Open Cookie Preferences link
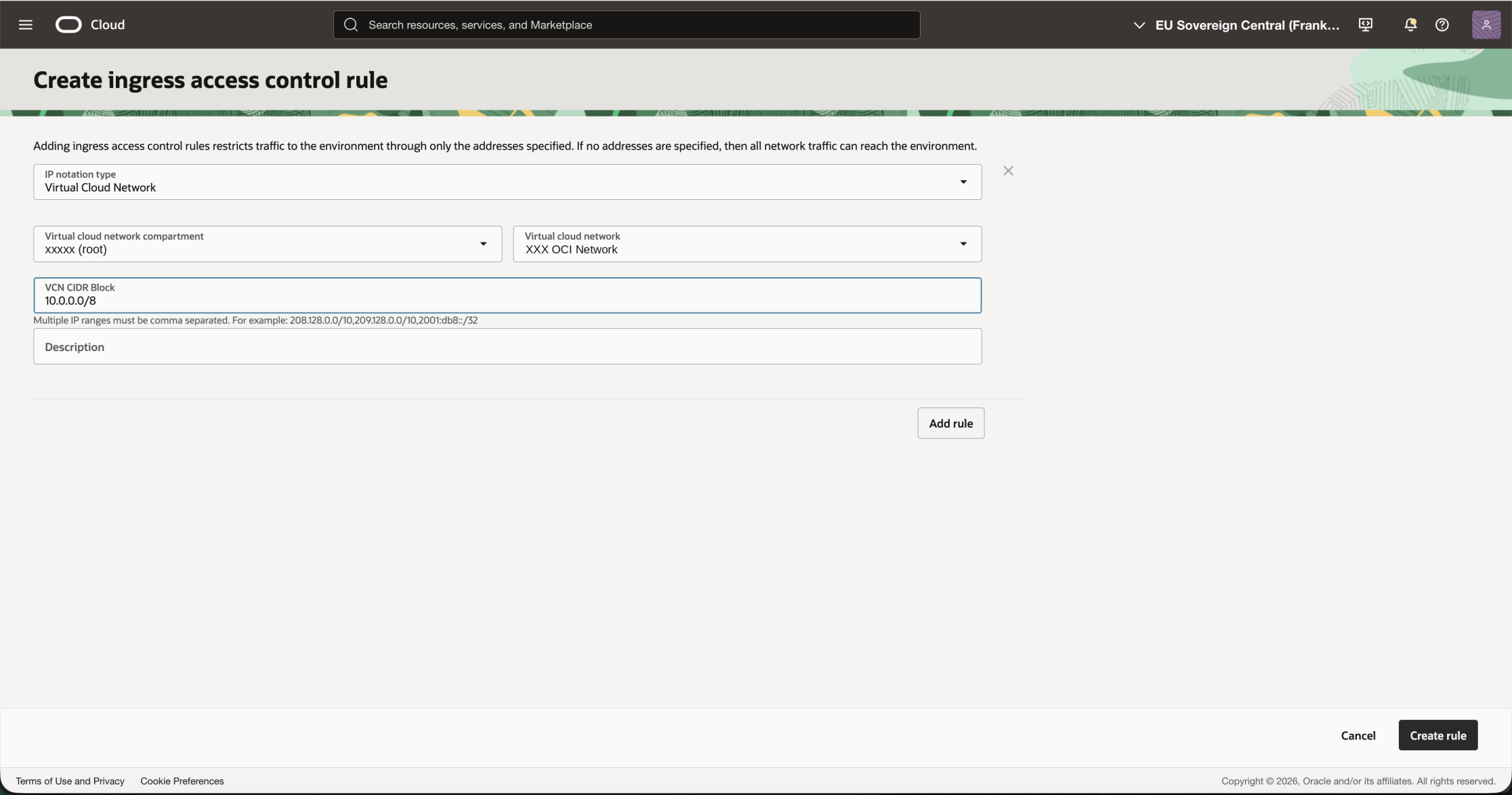 click(182, 781)
